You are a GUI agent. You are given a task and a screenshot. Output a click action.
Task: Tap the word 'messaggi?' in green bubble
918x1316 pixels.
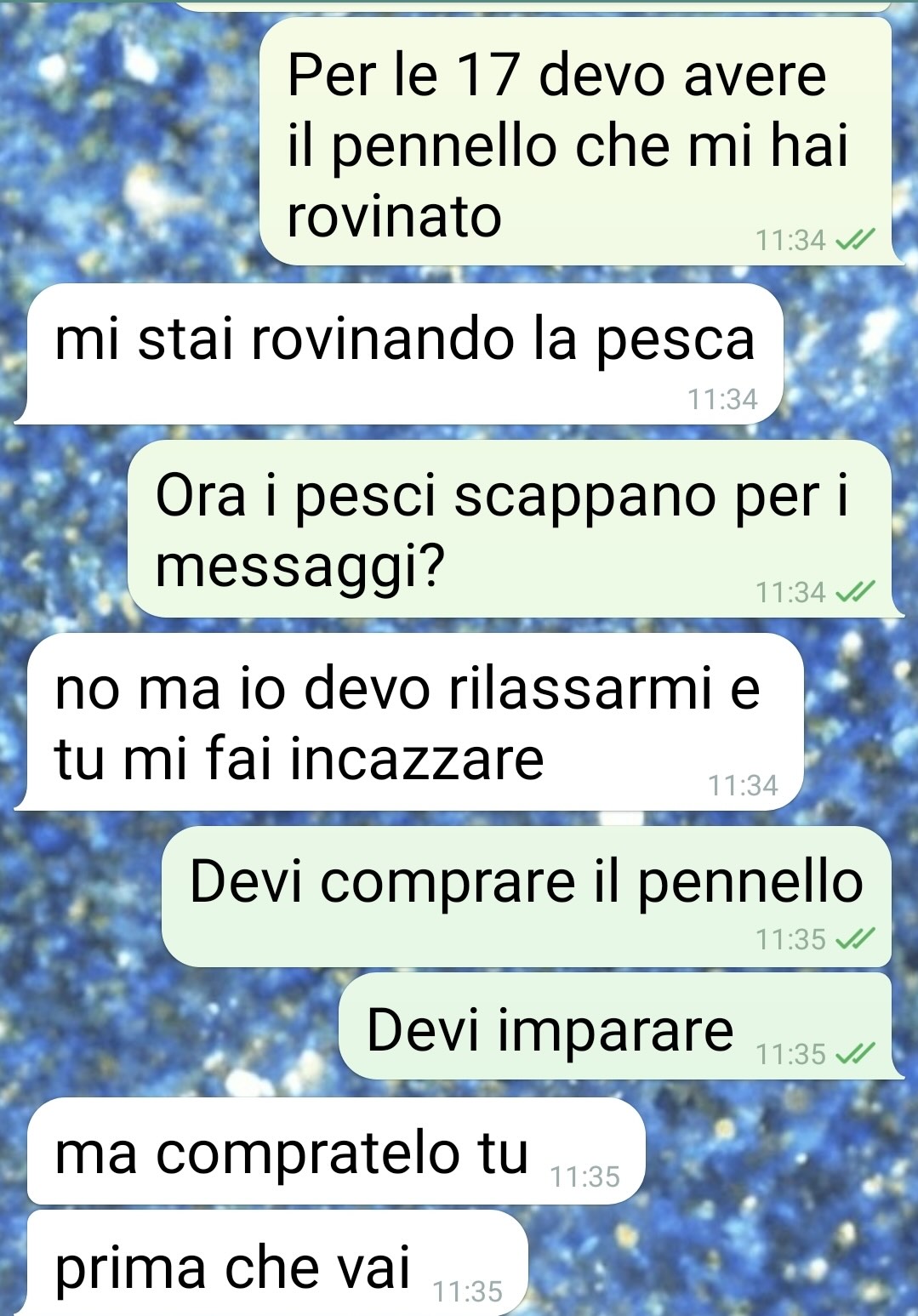point(300,567)
